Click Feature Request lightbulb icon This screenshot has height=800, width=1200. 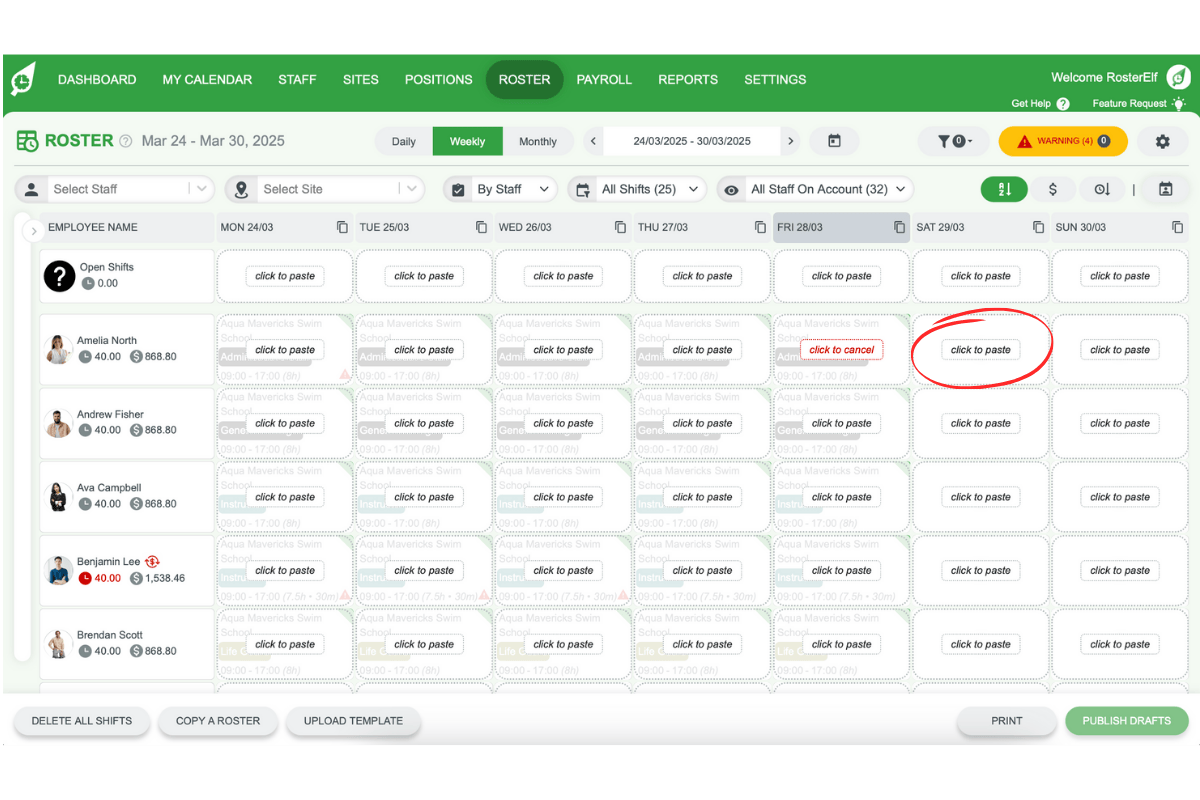(1179, 103)
